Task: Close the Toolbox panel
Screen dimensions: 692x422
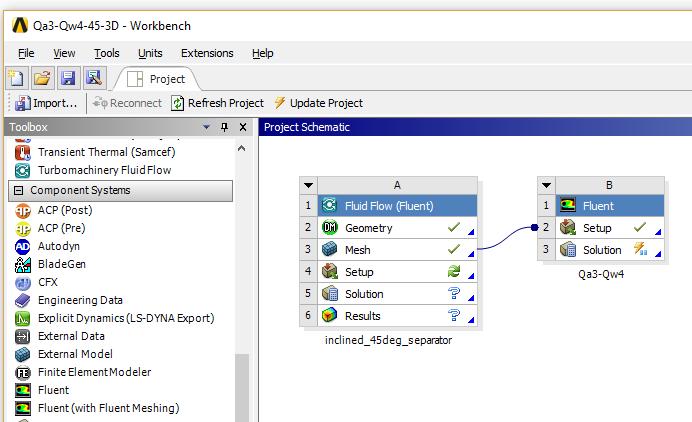Action: pos(243,127)
